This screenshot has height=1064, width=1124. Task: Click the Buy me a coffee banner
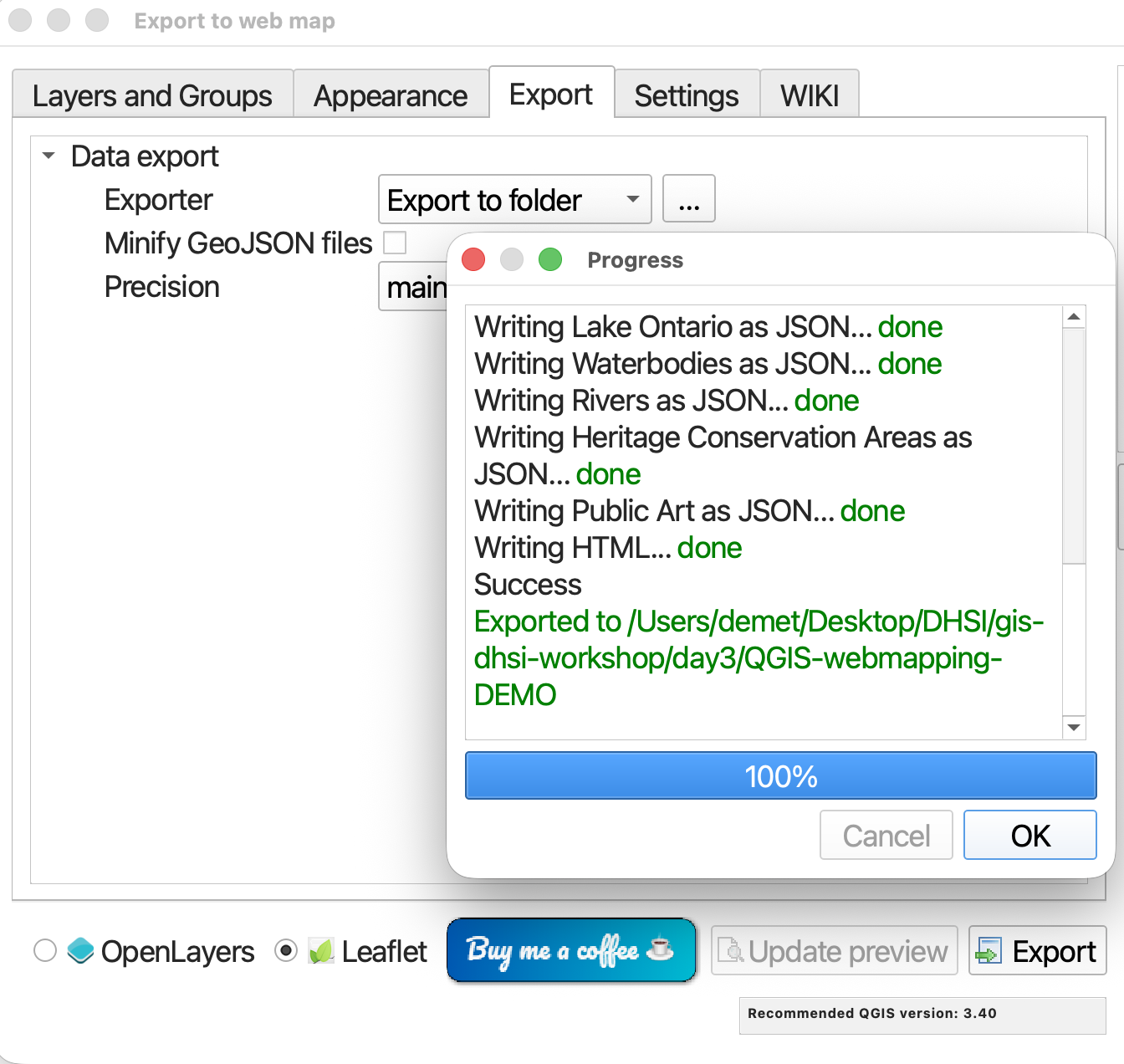571,950
